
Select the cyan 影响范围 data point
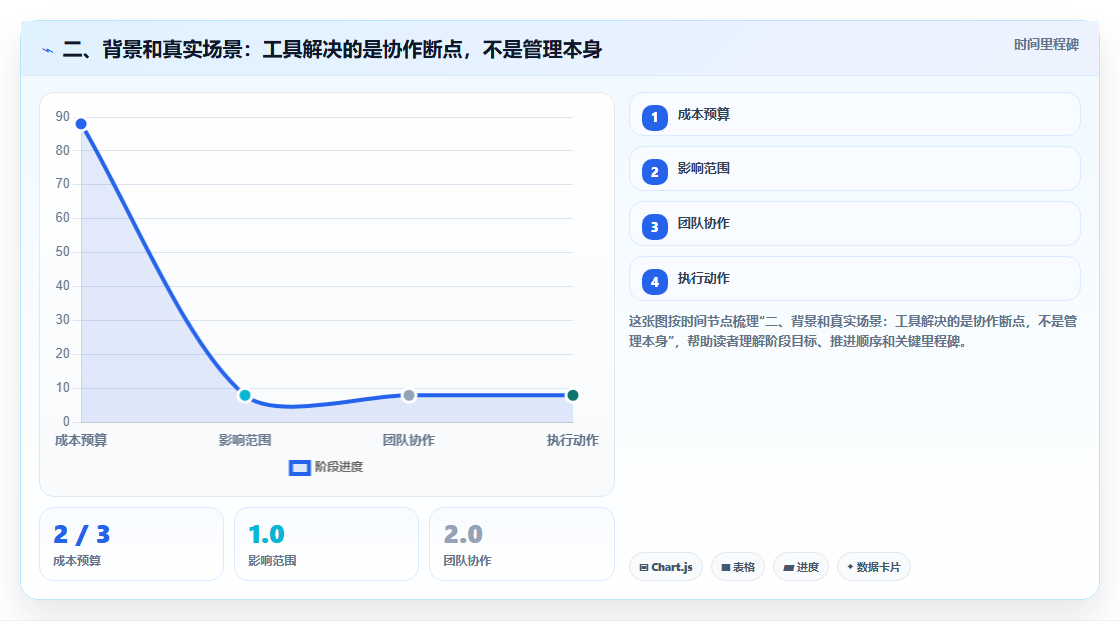click(245, 395)
